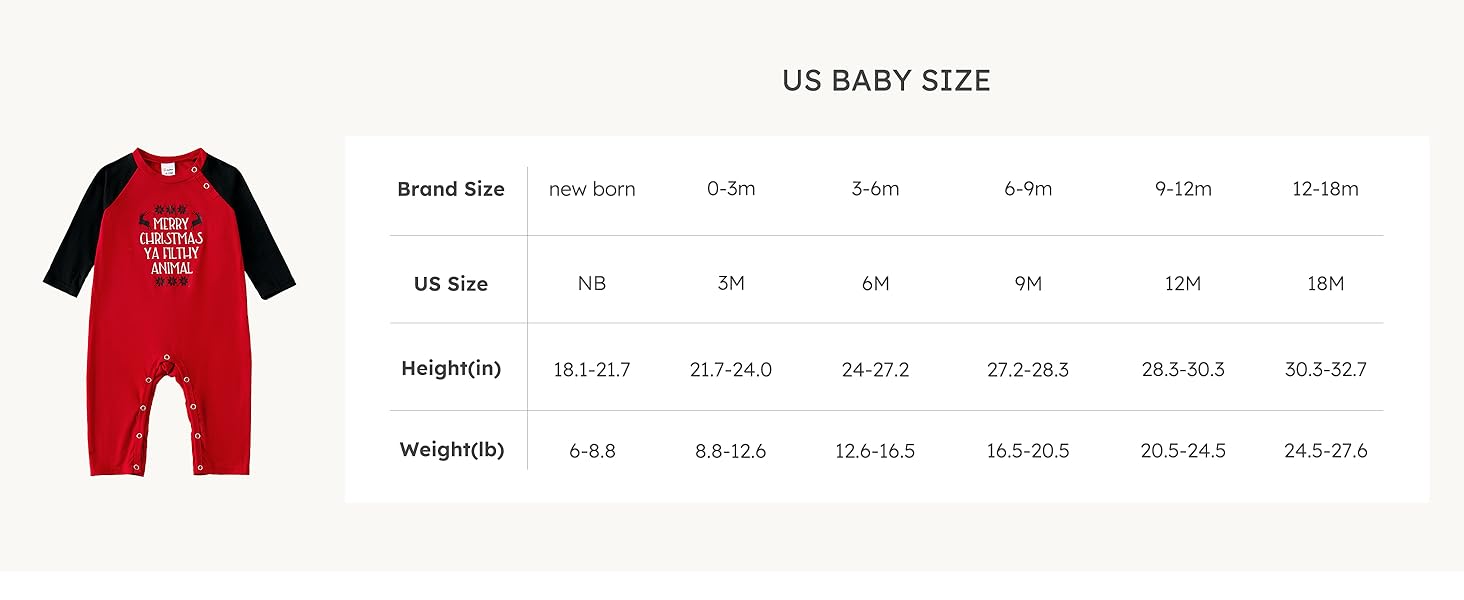Image resolution: width=1464 pixels, height=600 pixels.
Task: Click the Weight(lb) row label
Action: [451, 450]
